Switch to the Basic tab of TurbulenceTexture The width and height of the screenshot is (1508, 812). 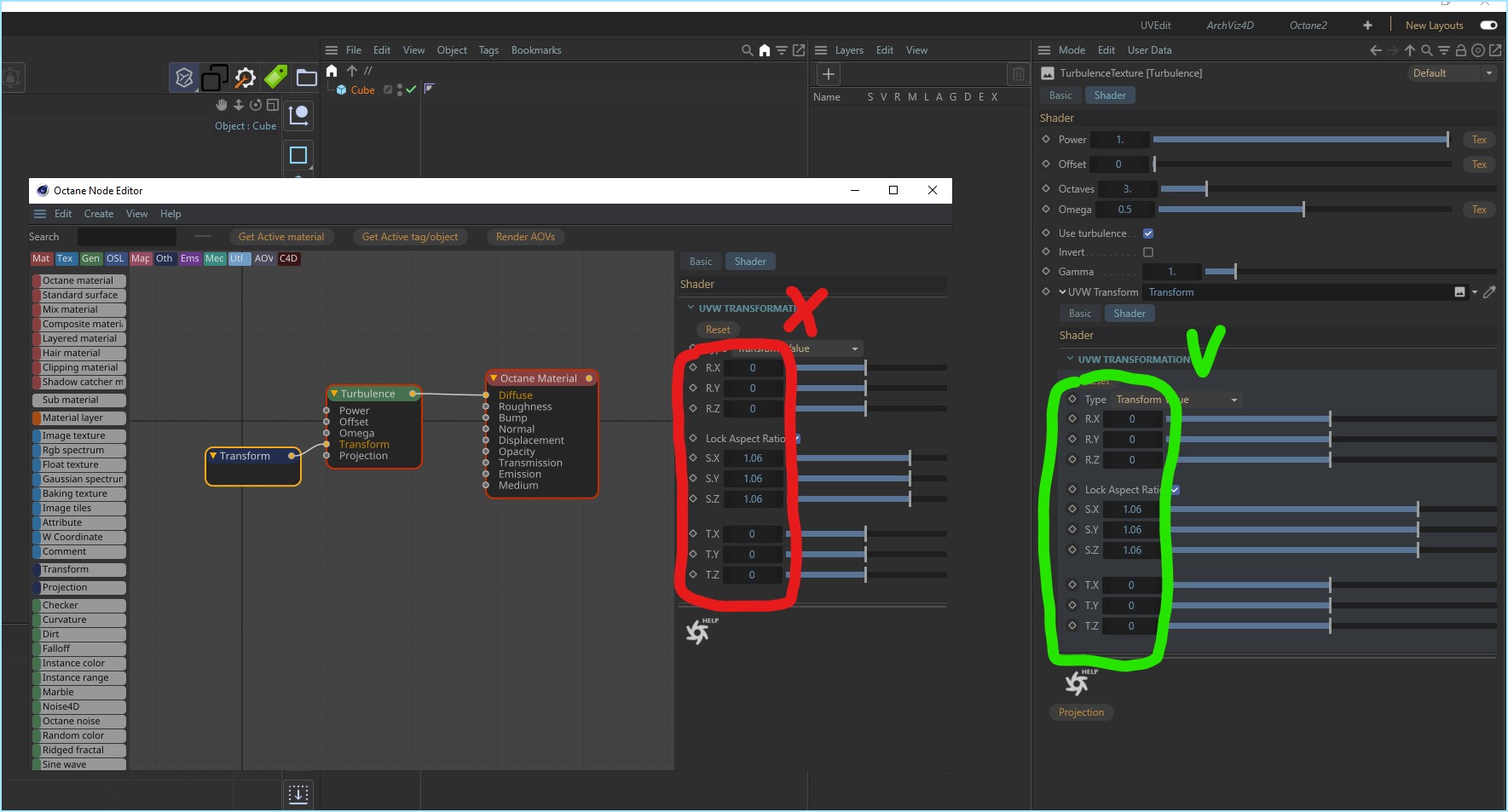1060,95
